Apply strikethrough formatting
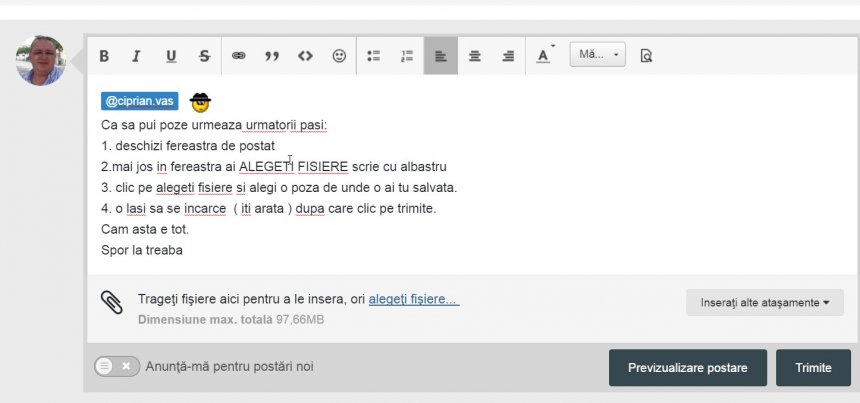 point(204,56)
